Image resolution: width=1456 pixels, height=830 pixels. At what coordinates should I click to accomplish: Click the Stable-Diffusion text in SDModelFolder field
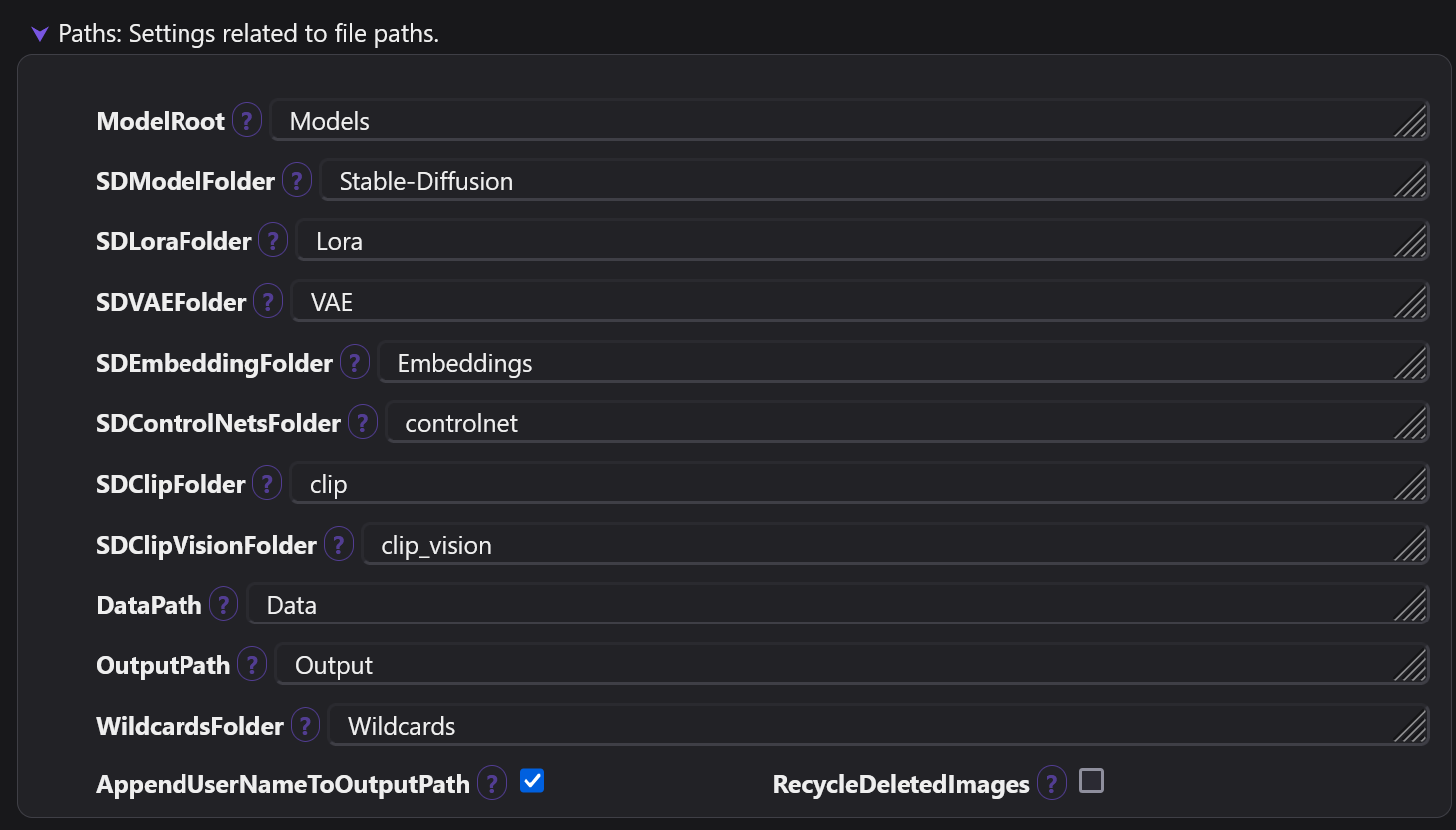coord(426,181)
